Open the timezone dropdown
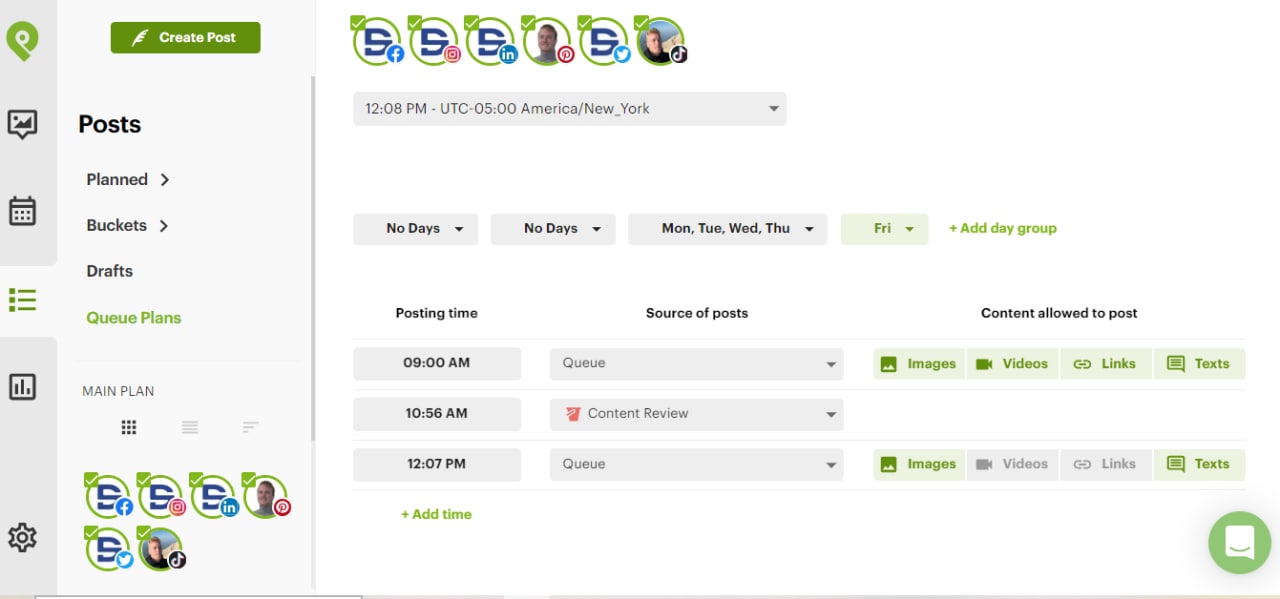This screenshot has height=599, width=1280. click(569, 109)
